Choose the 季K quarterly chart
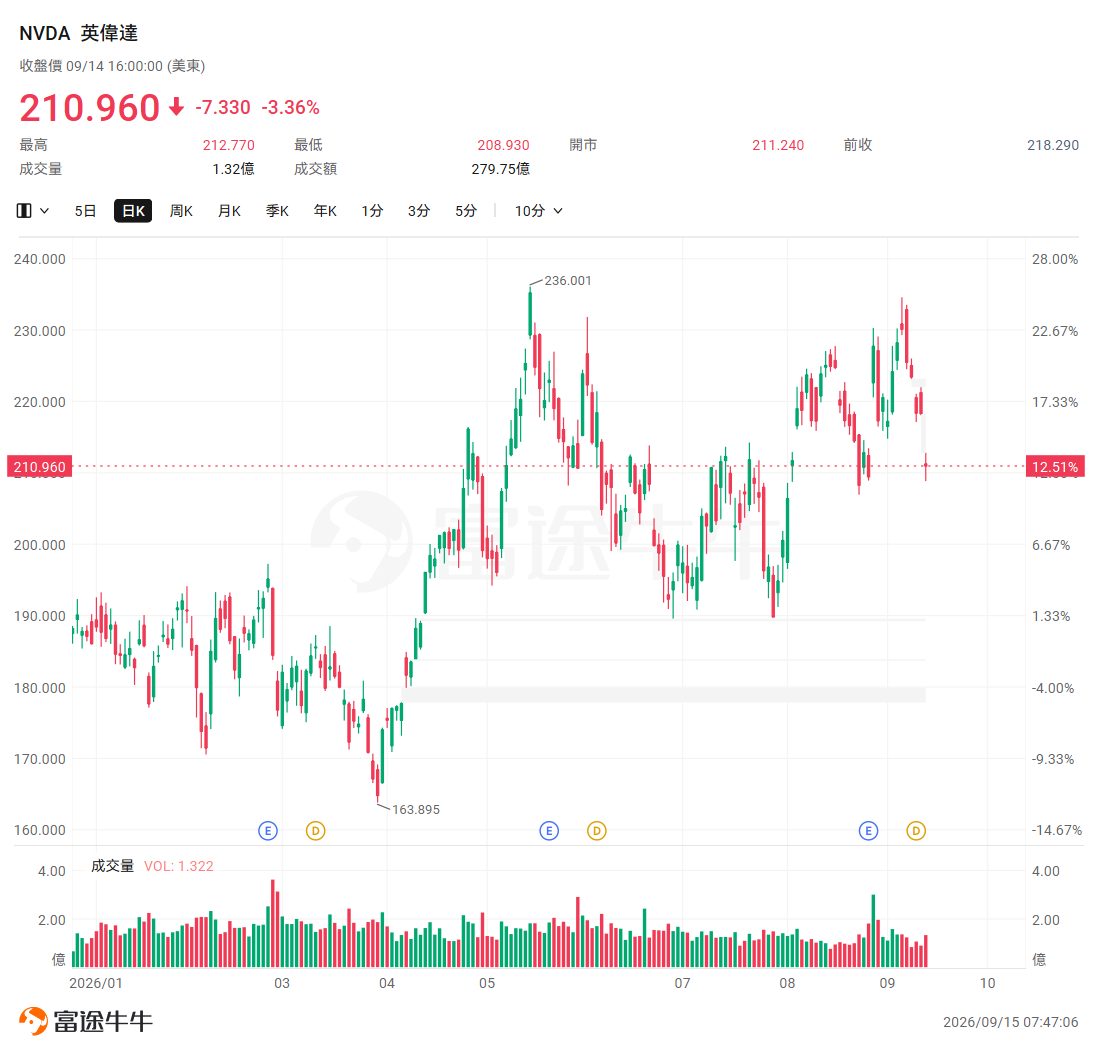The height and width of the screenshot is (1054, 1098). [277, 211]
